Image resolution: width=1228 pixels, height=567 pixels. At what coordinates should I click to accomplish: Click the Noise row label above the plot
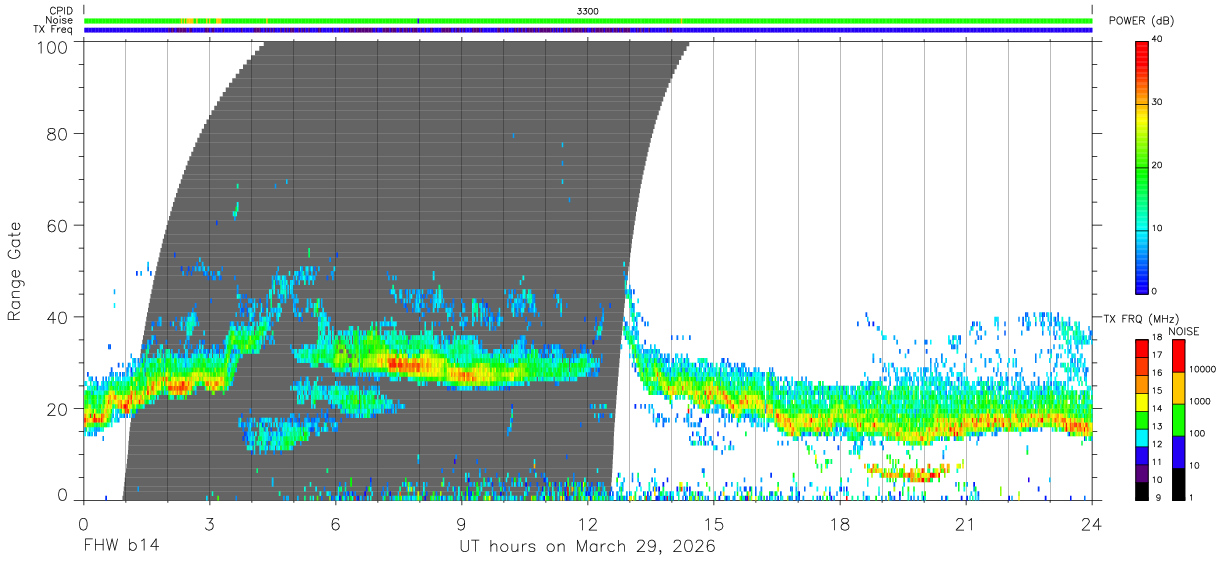[59, 20]
